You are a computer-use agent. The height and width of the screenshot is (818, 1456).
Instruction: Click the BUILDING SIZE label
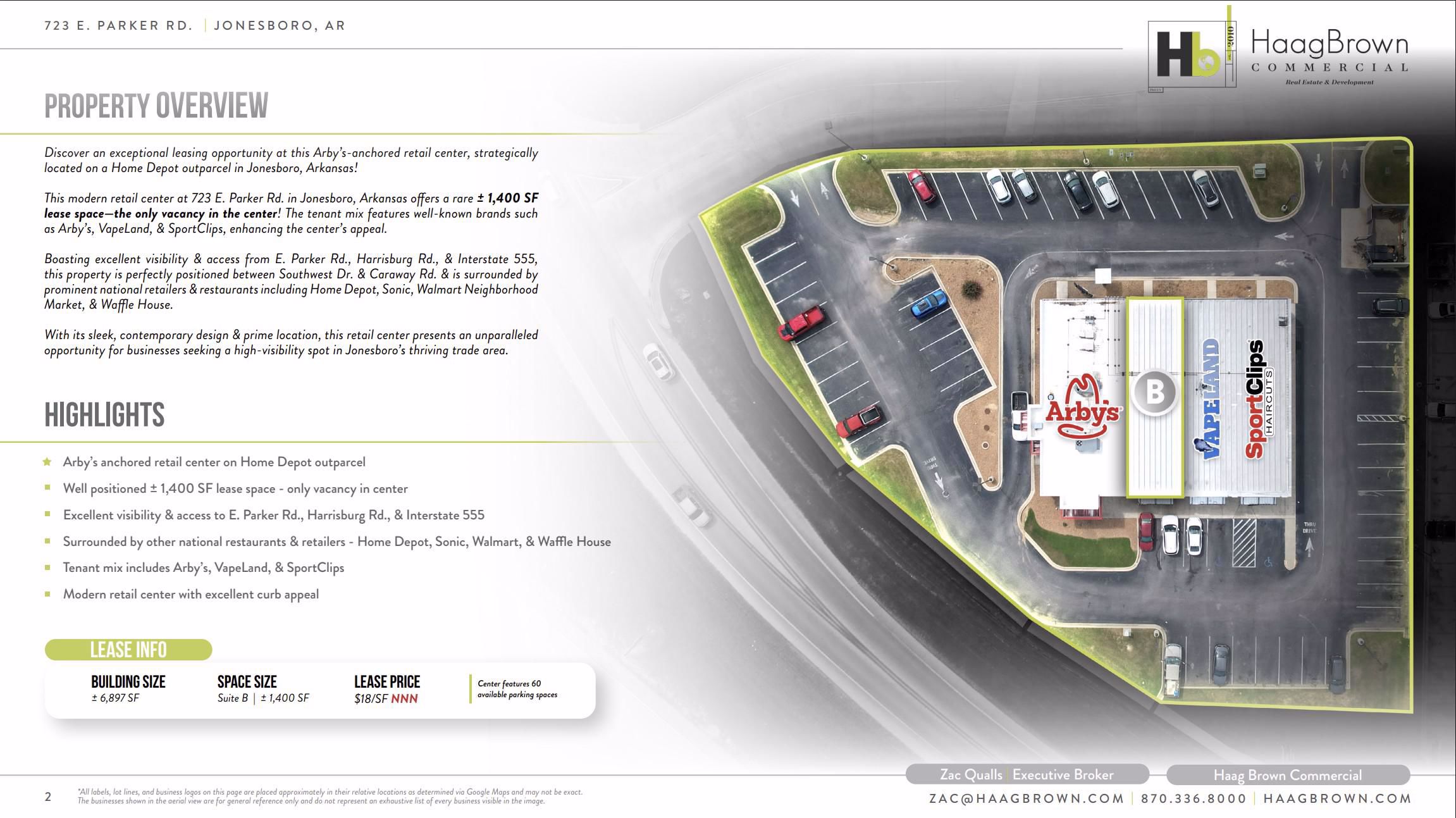[128, 682]
